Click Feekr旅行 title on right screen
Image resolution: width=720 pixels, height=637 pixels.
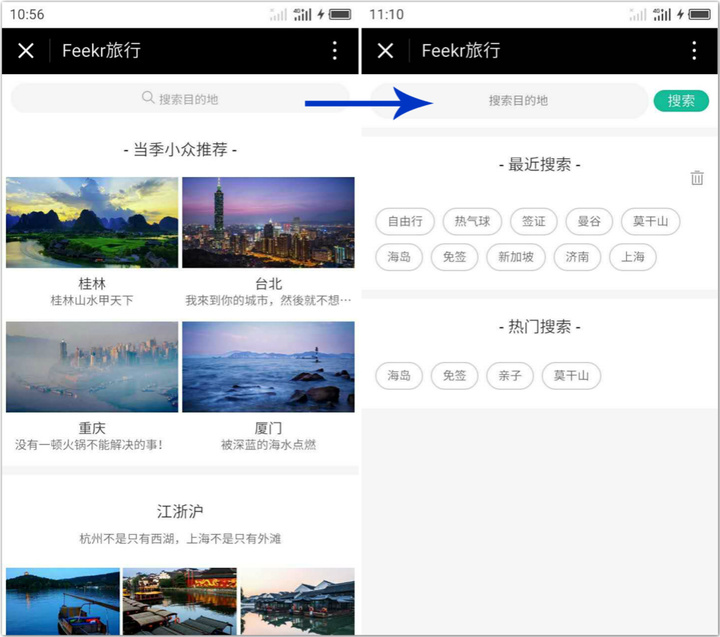(x=461, y=51)
